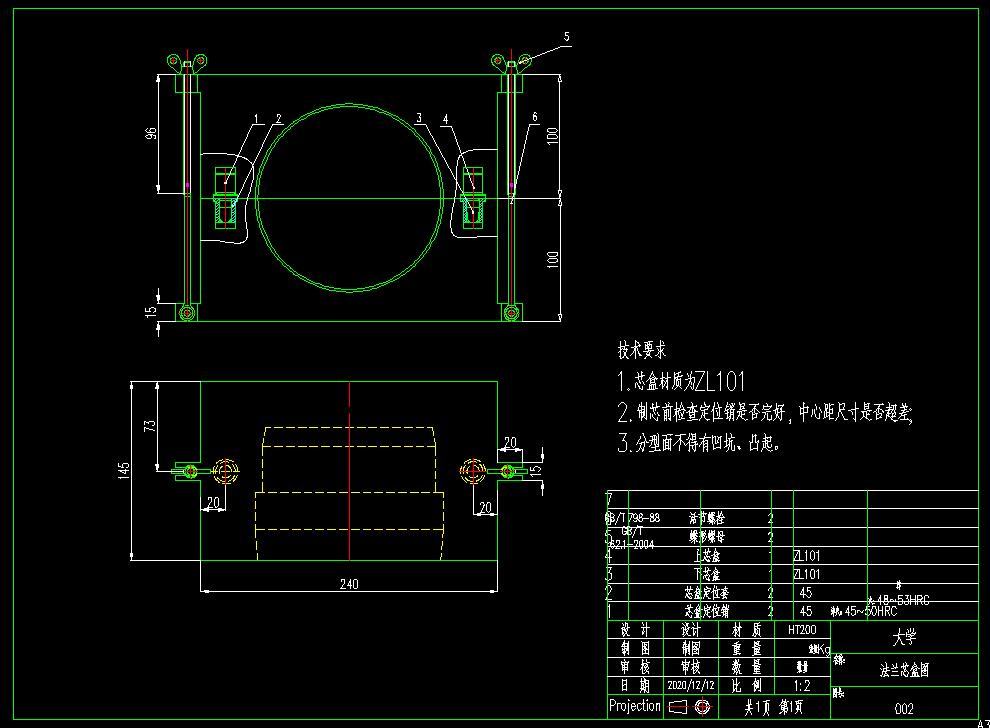Select the "GB/T 798-88" standard code
This screenshot has height=728, width=990.
[x=633, y=518]
